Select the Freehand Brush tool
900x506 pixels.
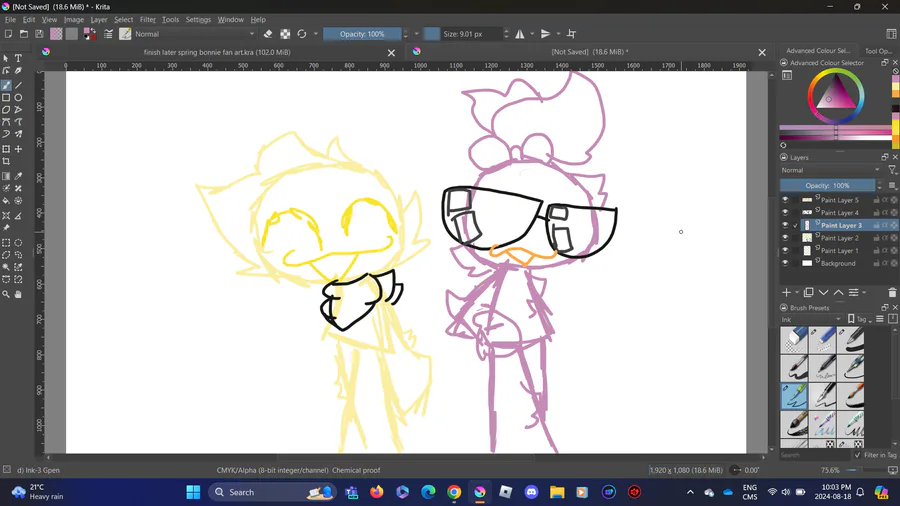pos(6,85)
